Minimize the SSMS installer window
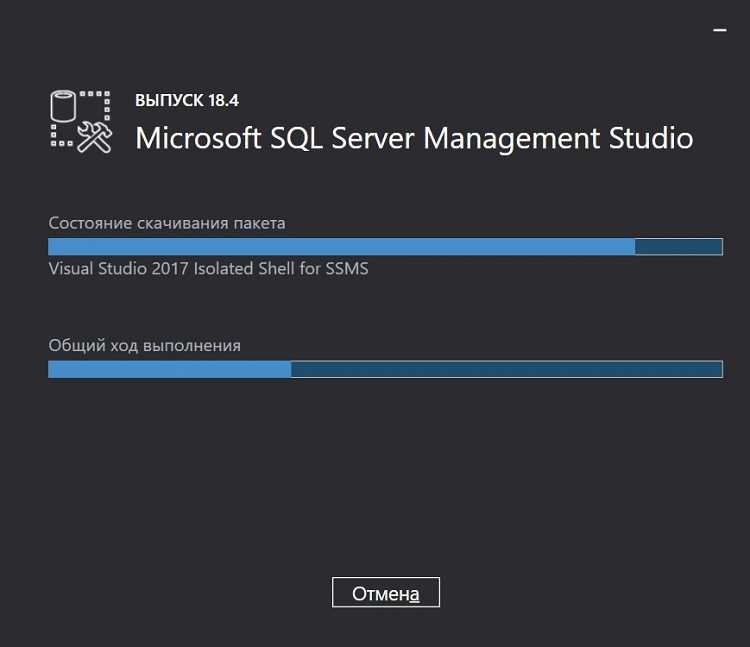This screenshot has height=647, width=750. tap(720, 30)
